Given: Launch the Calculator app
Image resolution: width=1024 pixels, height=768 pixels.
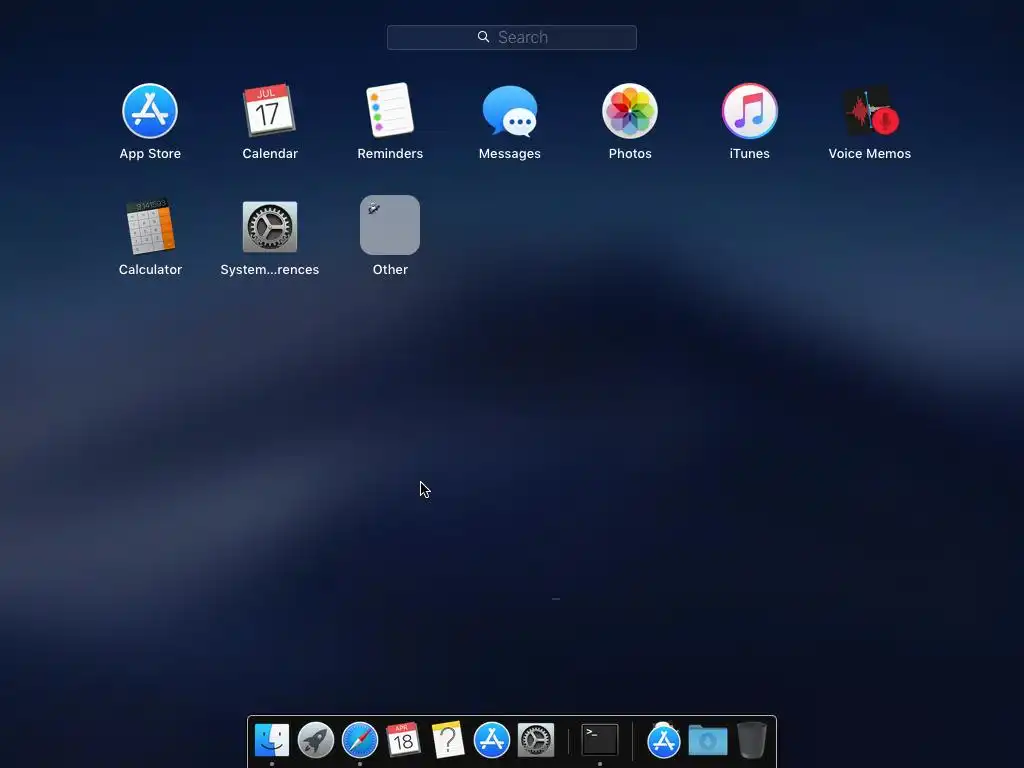Looking at the screenshot, I should pos(150,226).
